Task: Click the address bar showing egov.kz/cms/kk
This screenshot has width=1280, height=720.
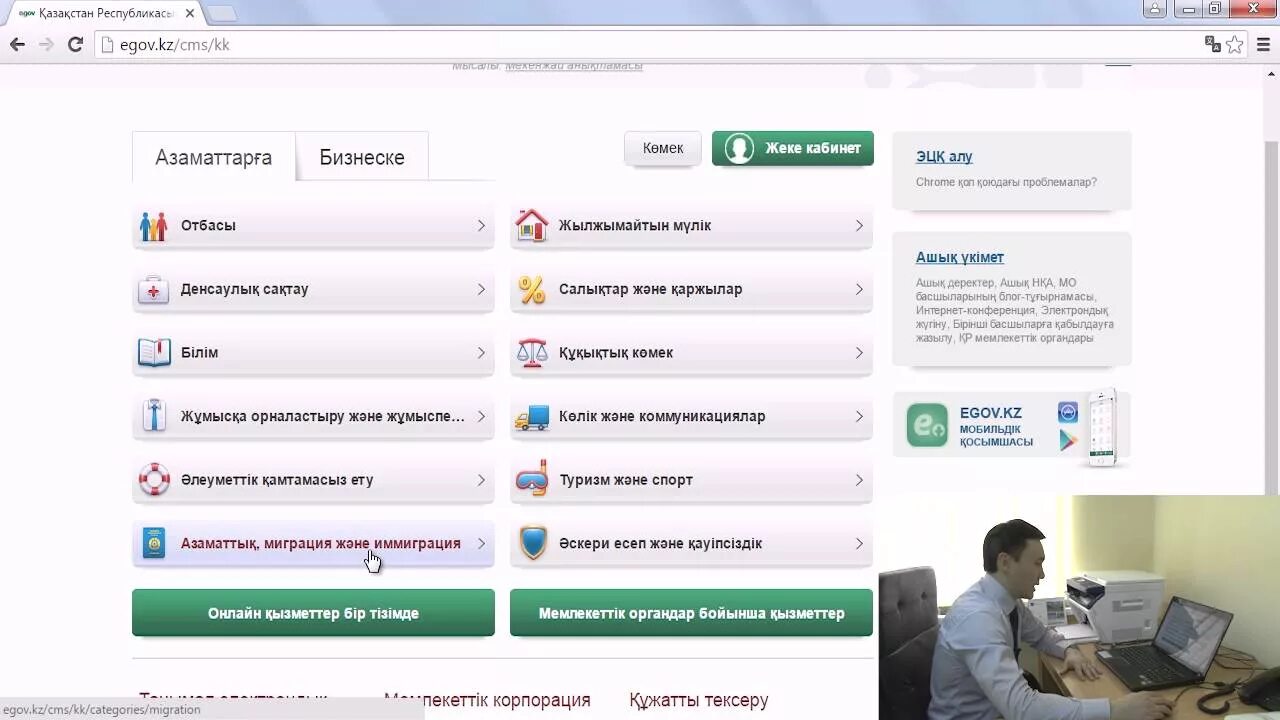Action: click(x=650, y=44)
